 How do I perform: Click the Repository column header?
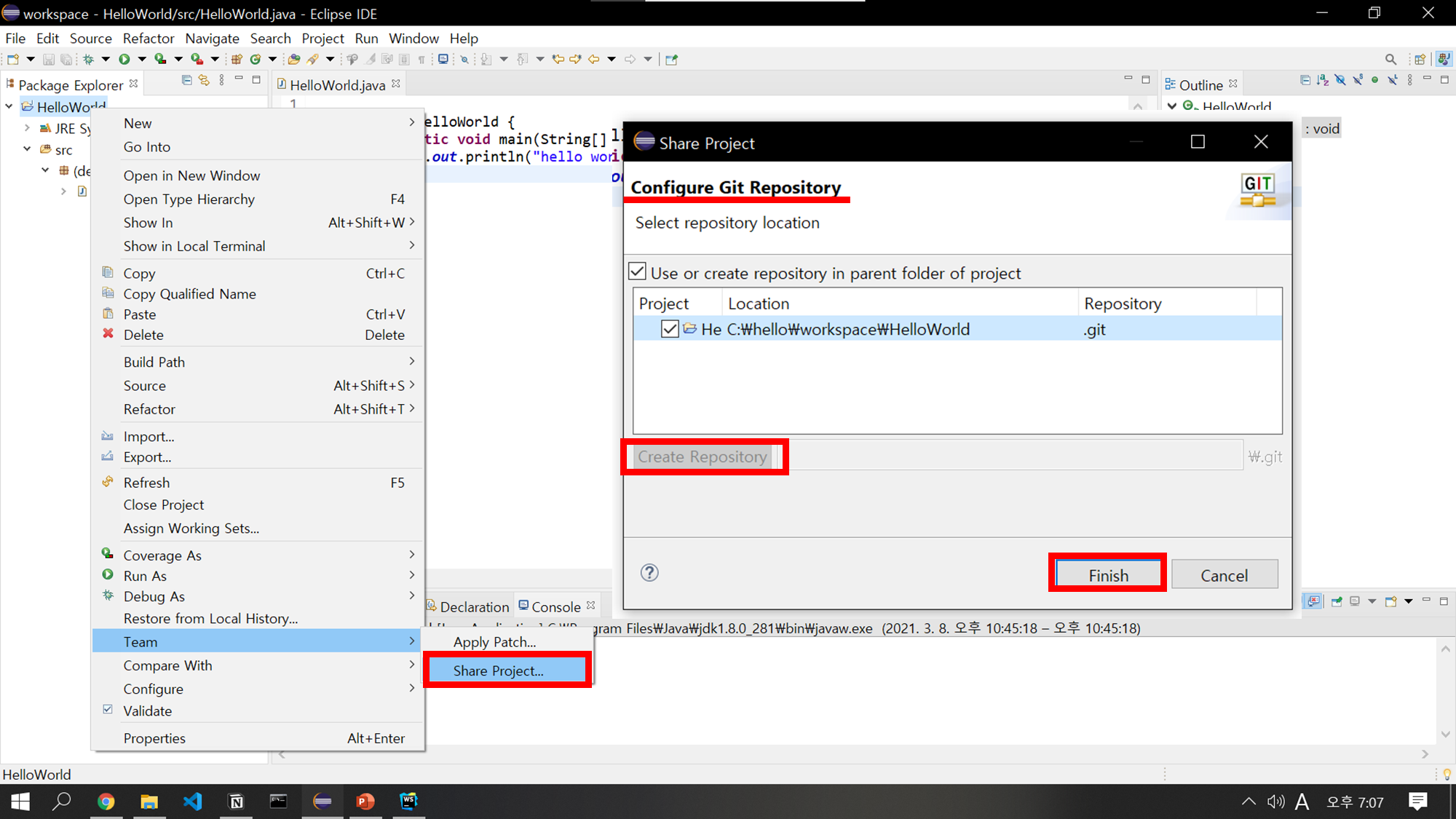tap(1168, 303)
